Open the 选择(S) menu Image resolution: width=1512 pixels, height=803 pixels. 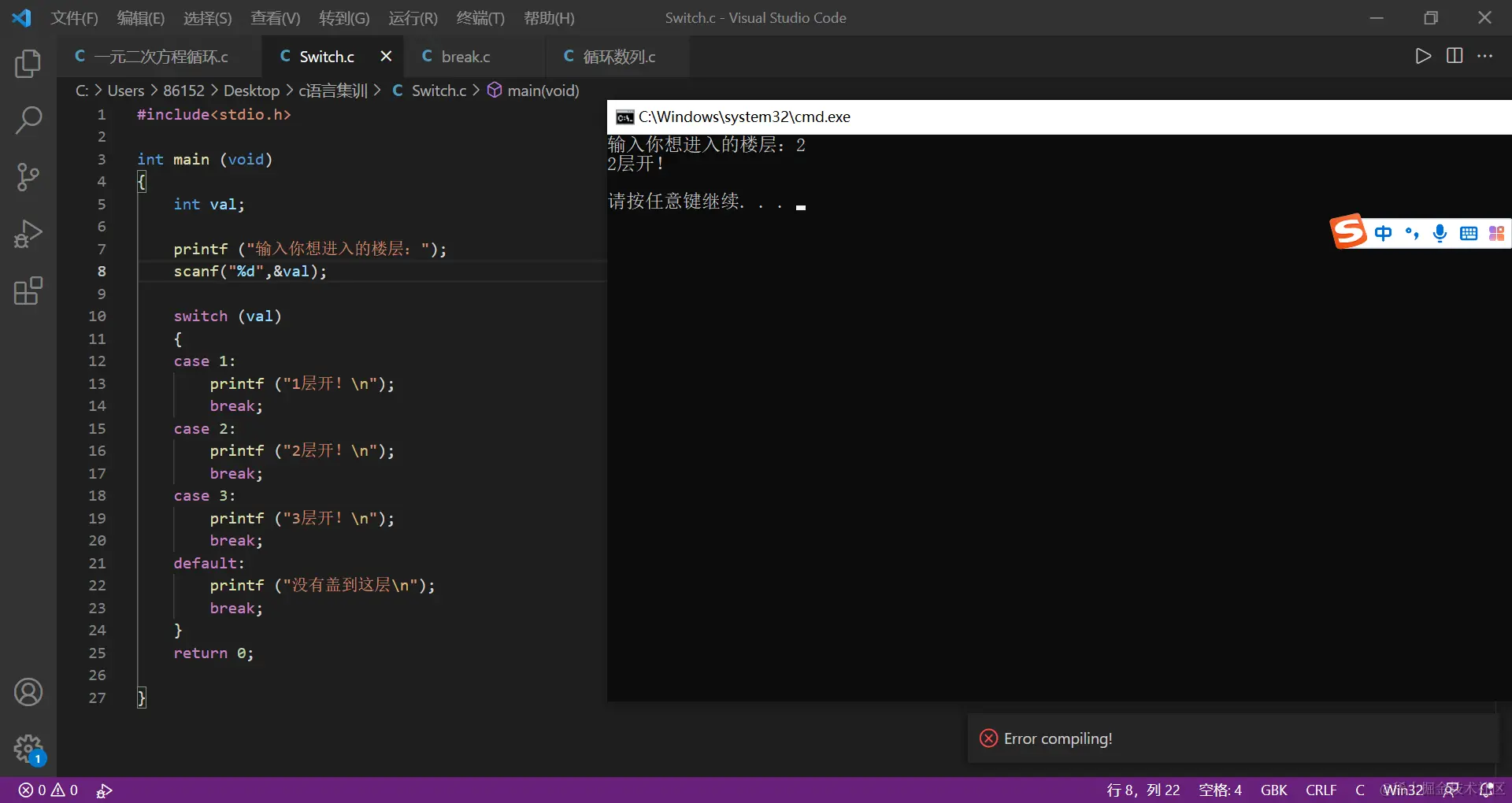click(x=207, y=18)
